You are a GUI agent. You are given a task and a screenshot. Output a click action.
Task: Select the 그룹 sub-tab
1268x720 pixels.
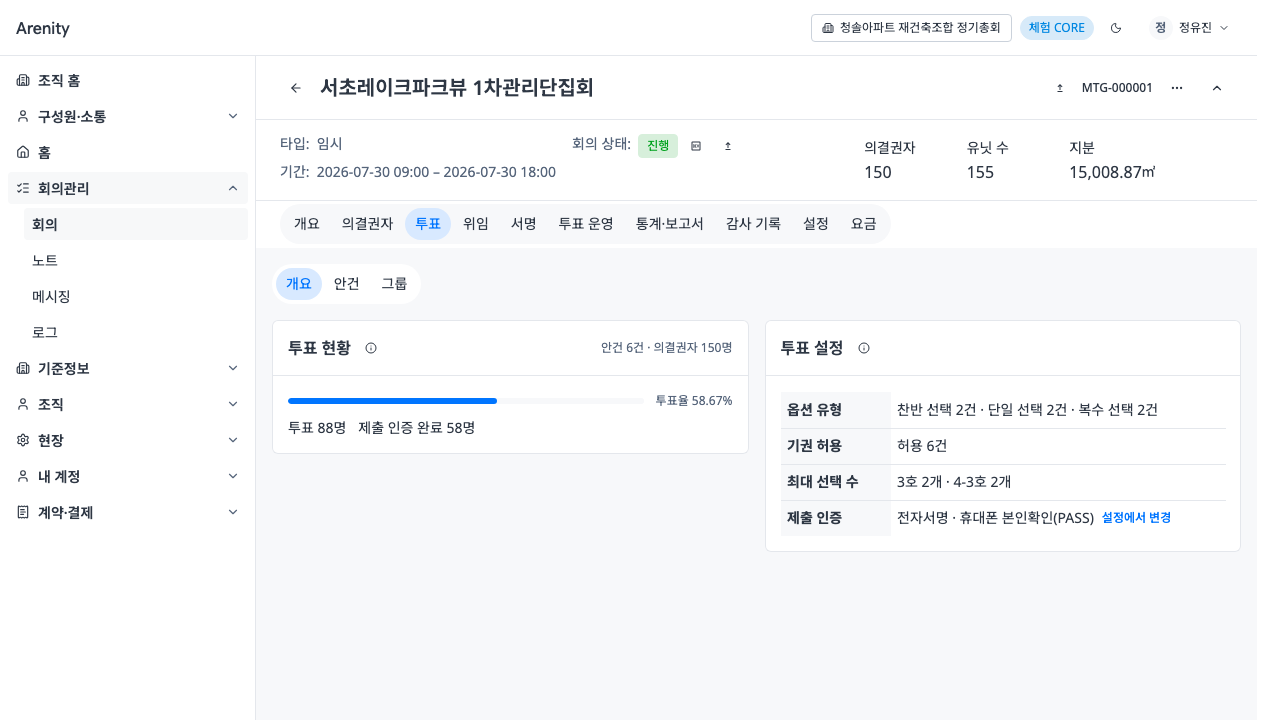point(394,284)
